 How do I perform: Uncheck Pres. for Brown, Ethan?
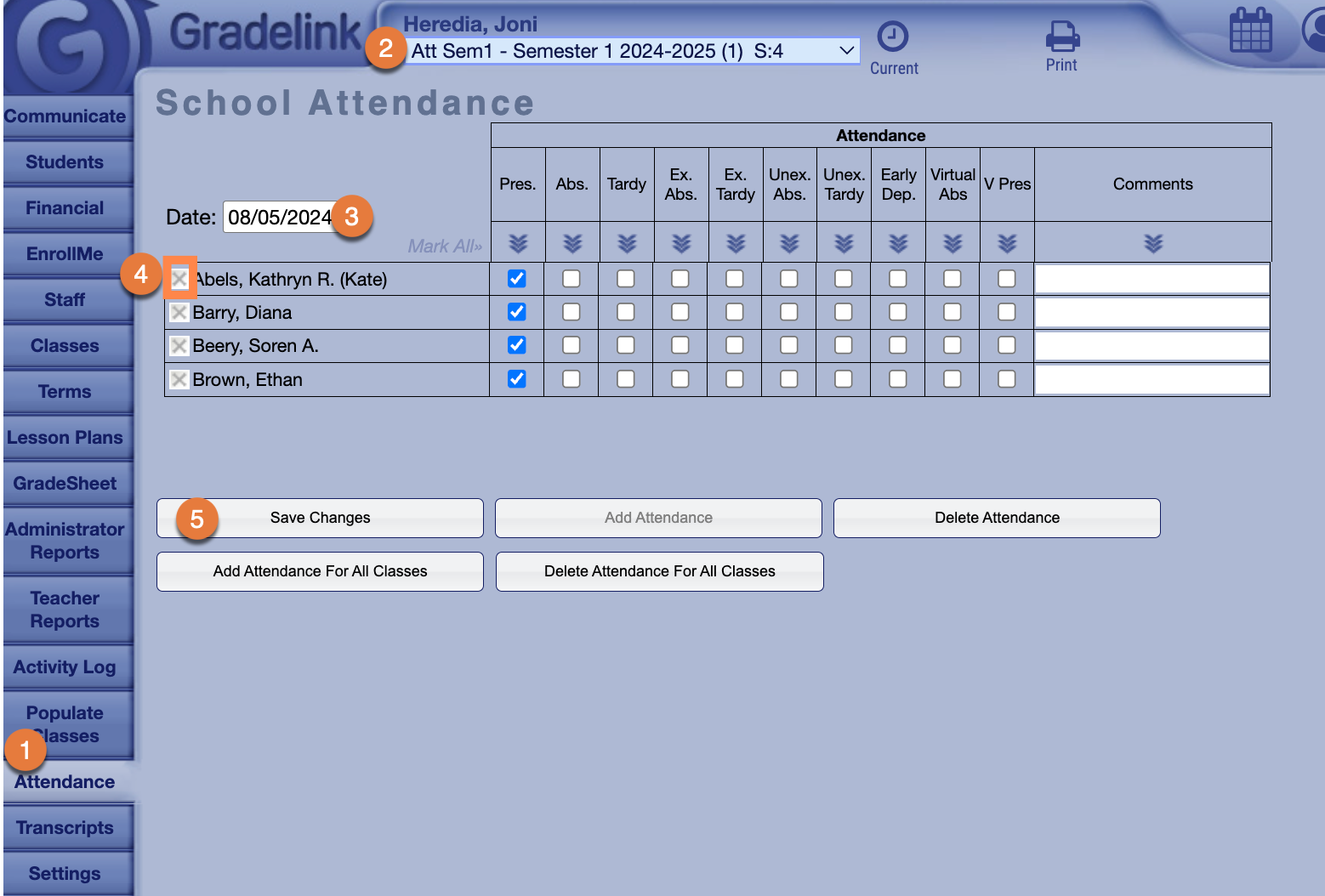coord(516,379)
